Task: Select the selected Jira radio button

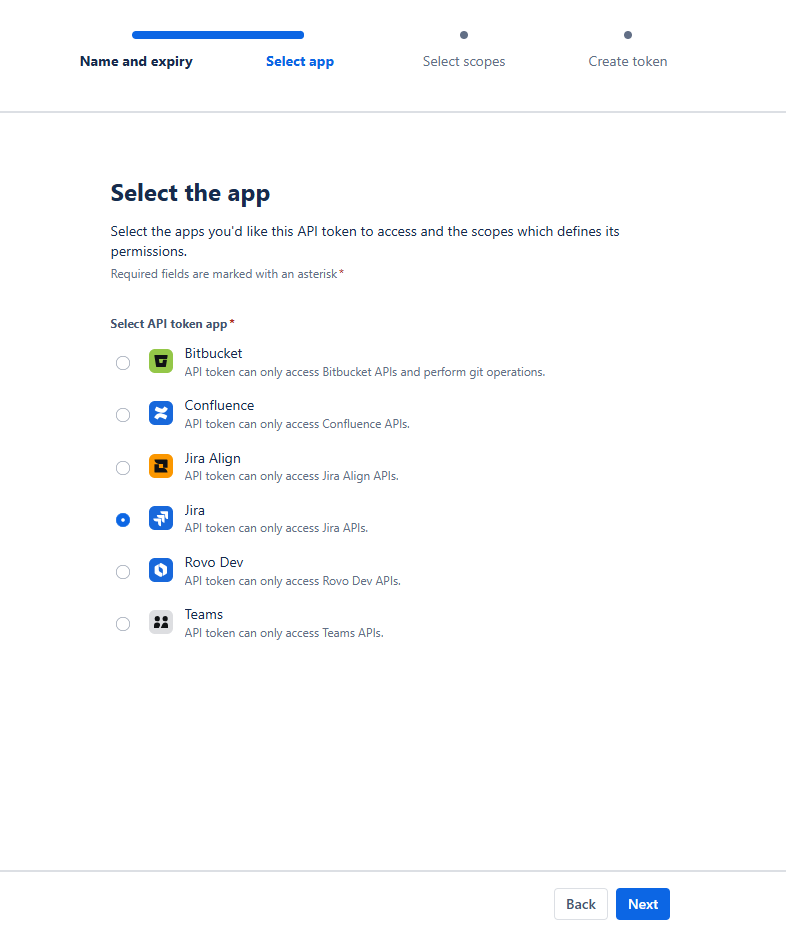Action: click(123, 520)
